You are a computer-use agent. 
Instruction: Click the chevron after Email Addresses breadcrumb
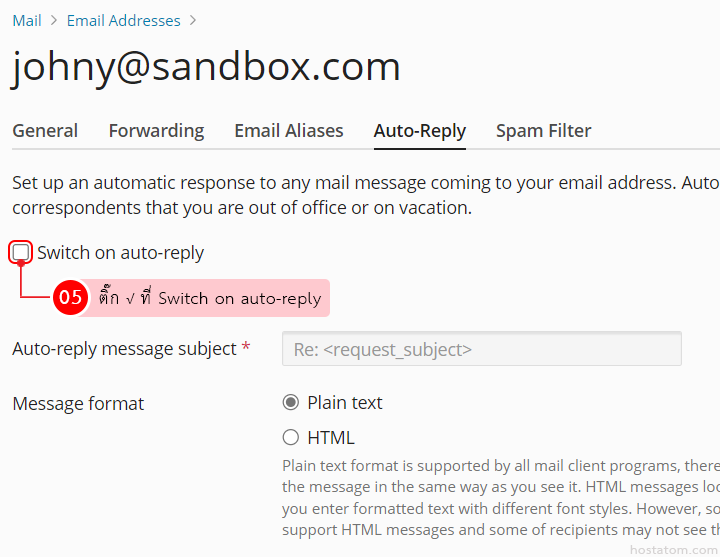click(x=193, y=21)
